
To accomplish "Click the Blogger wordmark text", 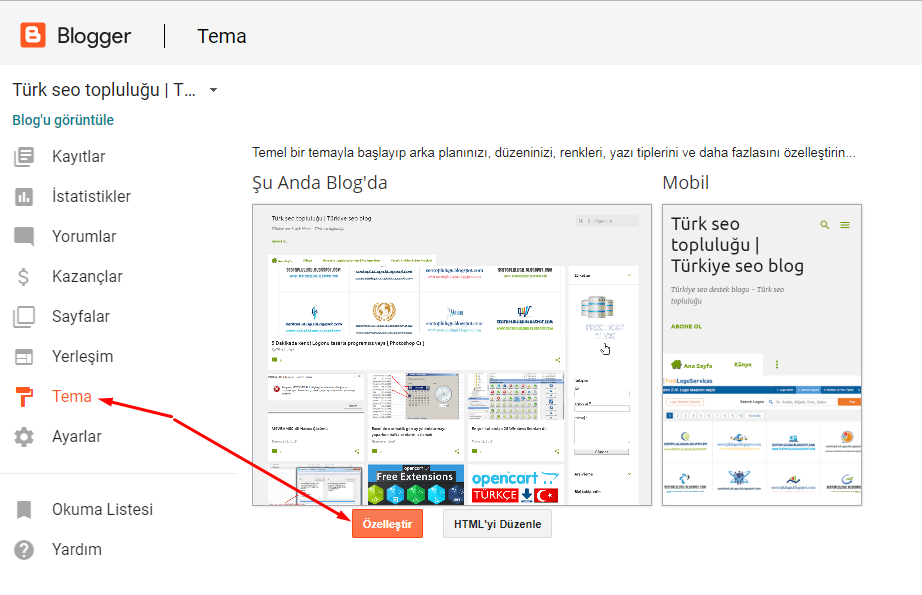I will click(x=94, y=36).
